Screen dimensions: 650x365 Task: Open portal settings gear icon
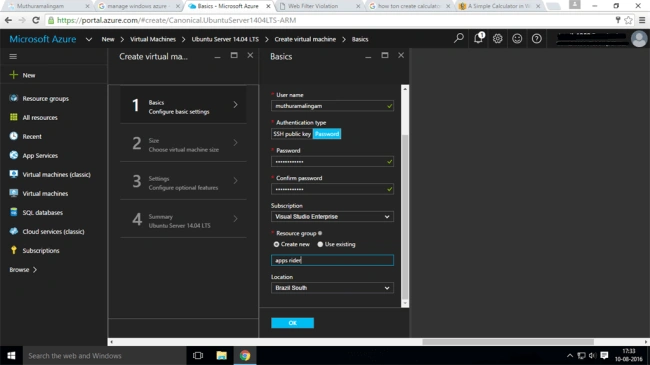(x=497, y=39)
